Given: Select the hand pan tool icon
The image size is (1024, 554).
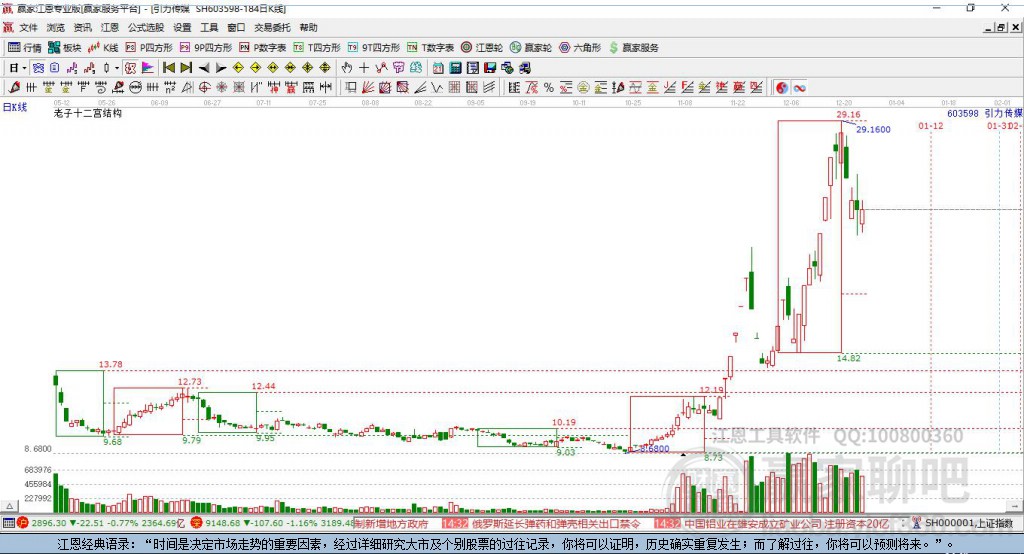Looking at the screenshot, I should 347,67.
